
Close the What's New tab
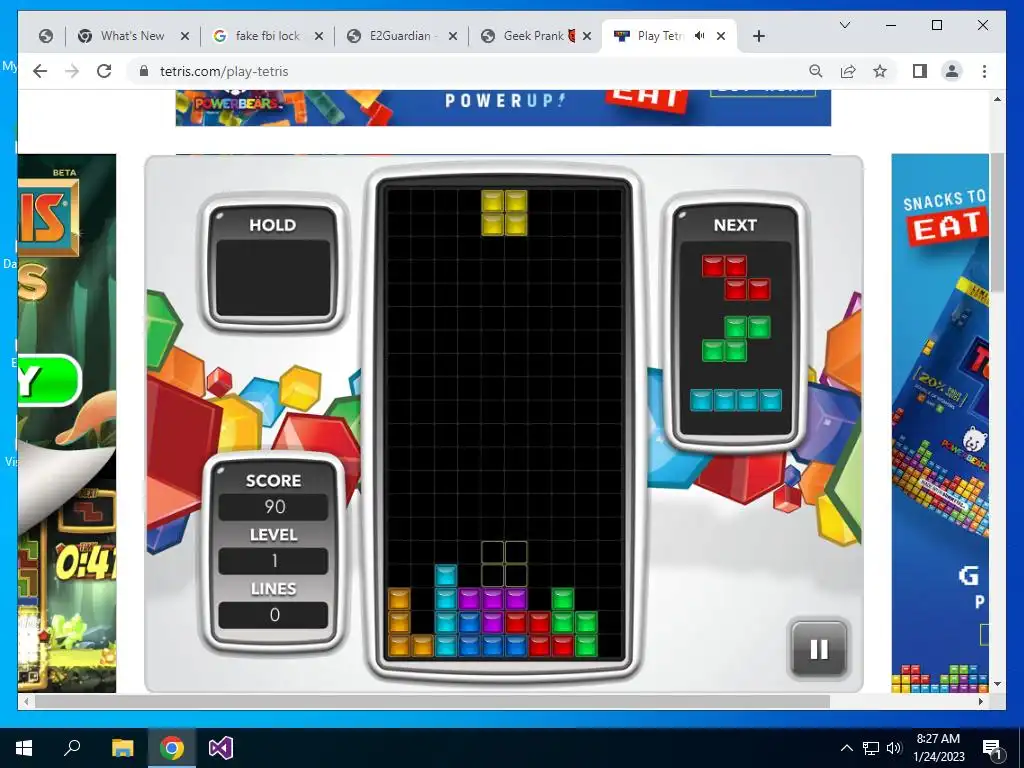coord(185,36)
